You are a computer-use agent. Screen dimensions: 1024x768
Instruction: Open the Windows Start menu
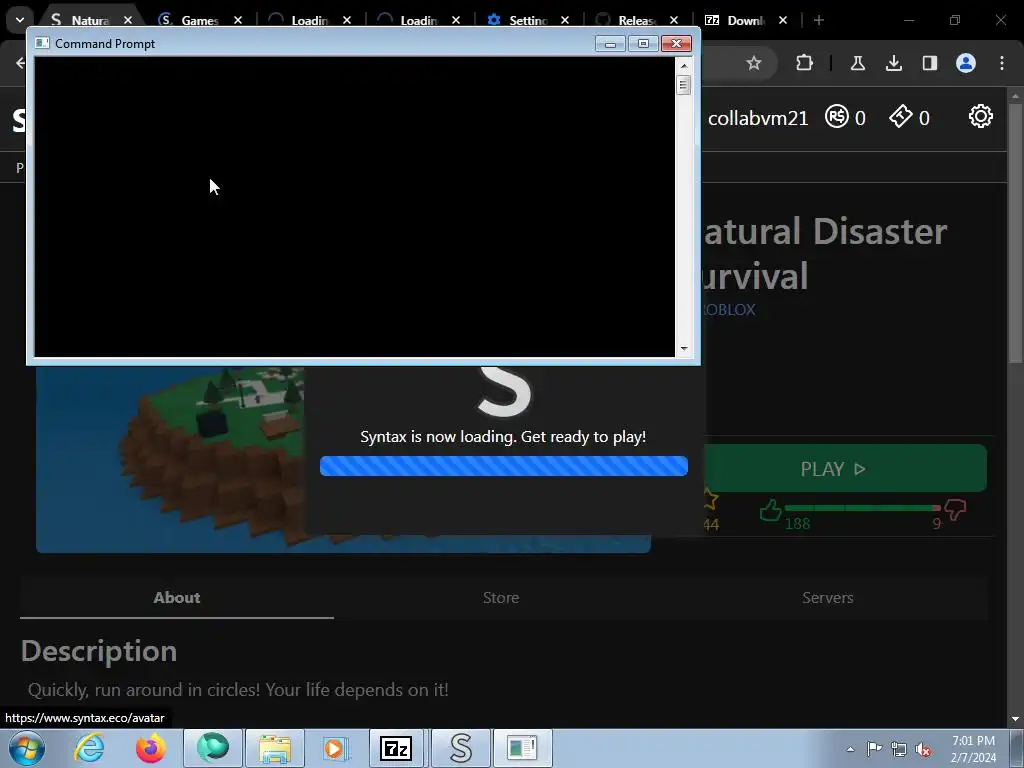pyautogui.click(x=26, y=748)
